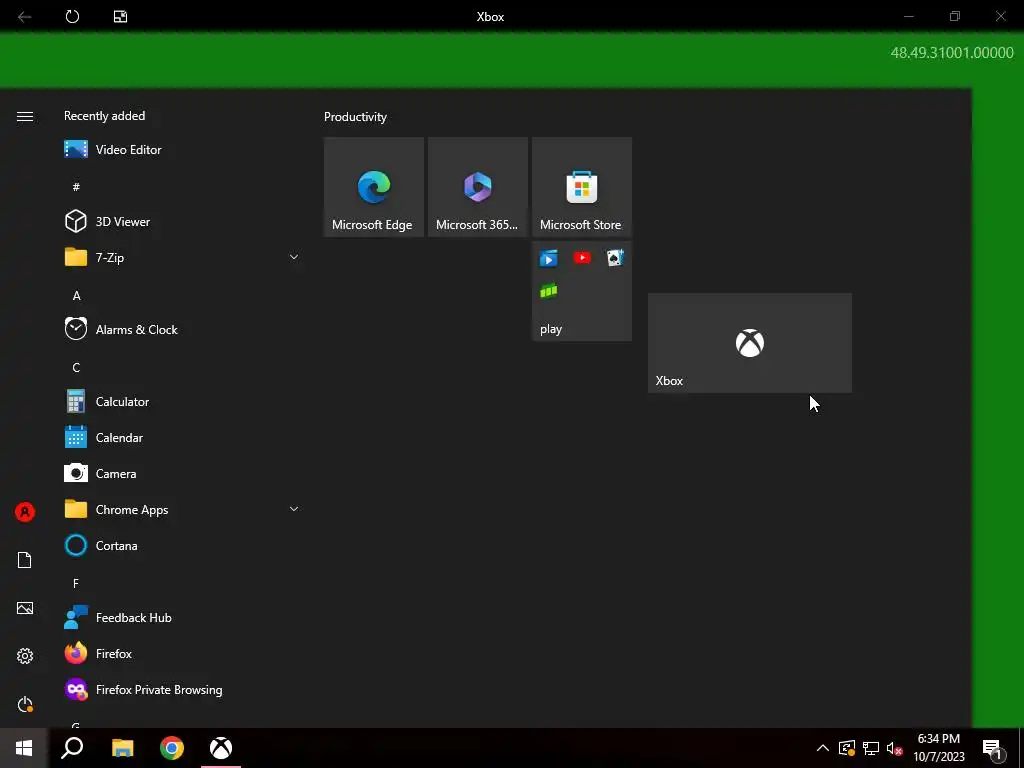The height and width of the screenshot is (768, 1024).
Task: Go back in Xbox window
Action: [25, 16]
